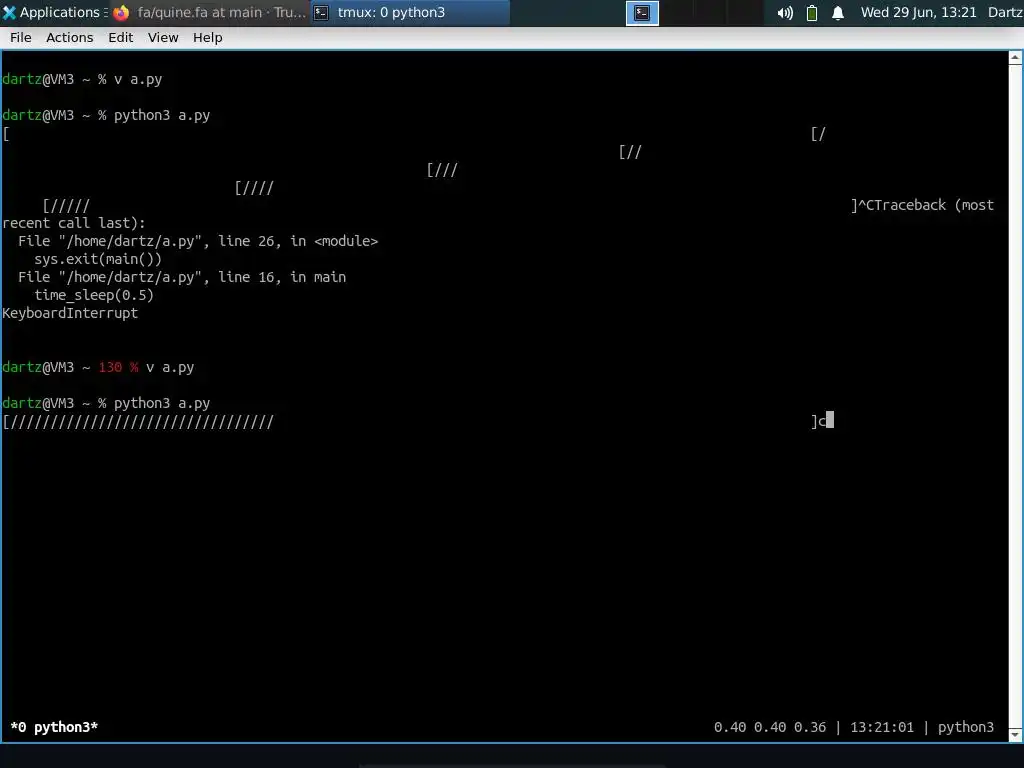
Task: Open the Help menu
Action: [207, 37]
